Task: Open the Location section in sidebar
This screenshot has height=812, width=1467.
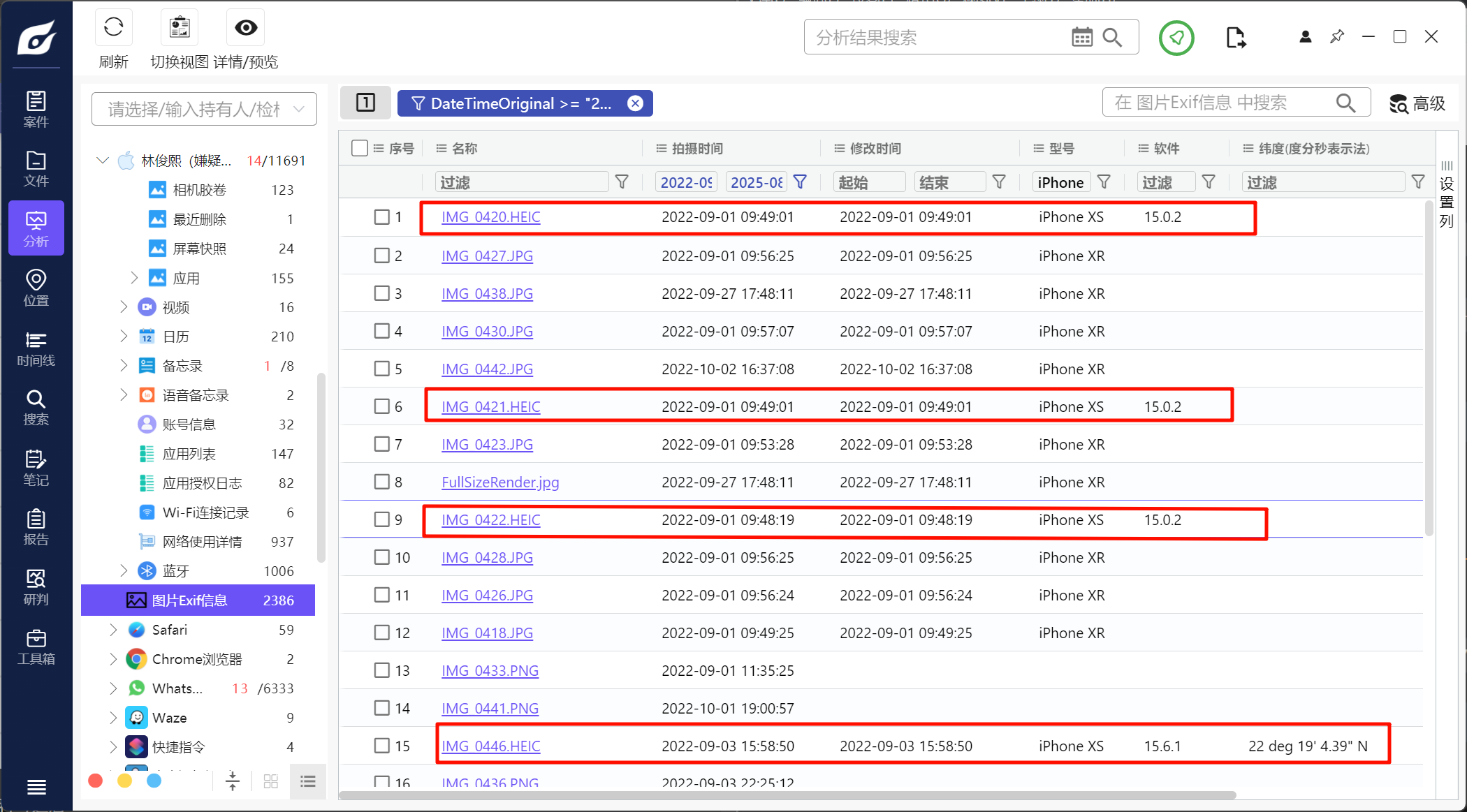Action: (36, 288)
